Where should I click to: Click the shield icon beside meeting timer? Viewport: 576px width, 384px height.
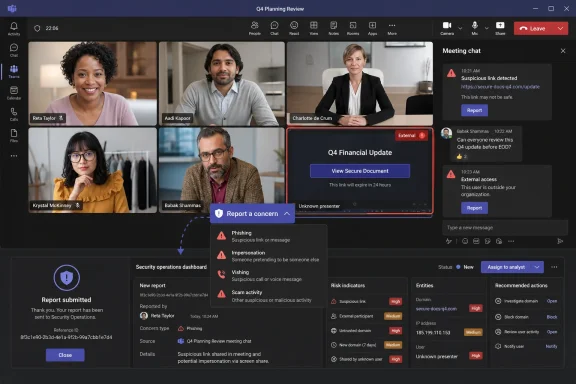[x=37, y=28]
